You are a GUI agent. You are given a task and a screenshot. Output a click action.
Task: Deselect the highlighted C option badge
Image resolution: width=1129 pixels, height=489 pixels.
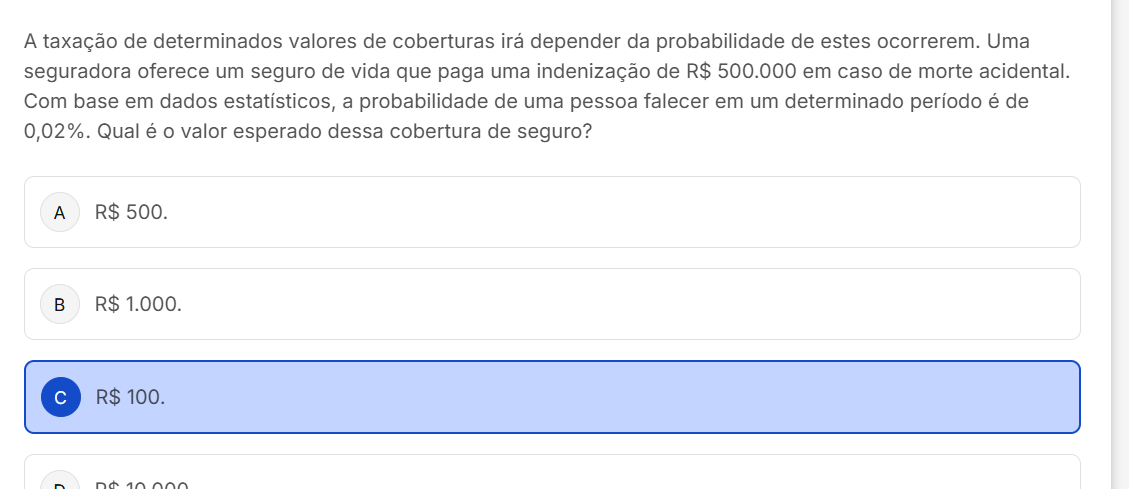coord(60,397)
